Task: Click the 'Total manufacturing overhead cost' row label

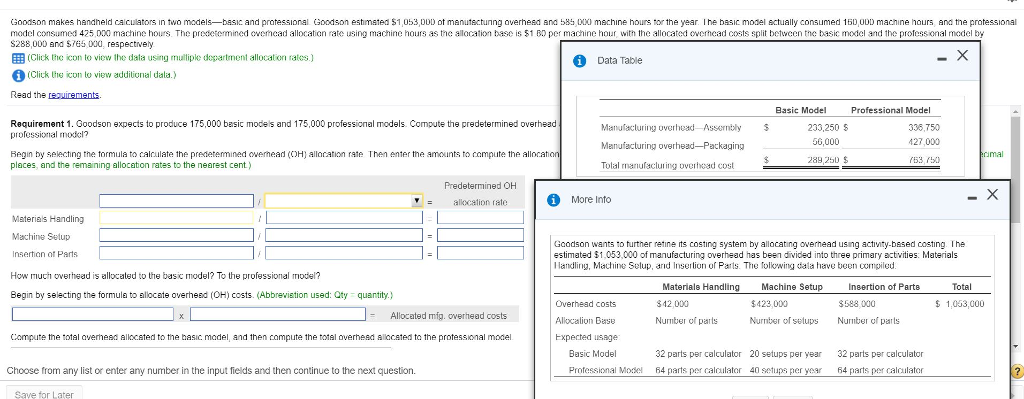Action: click(667, 165)
